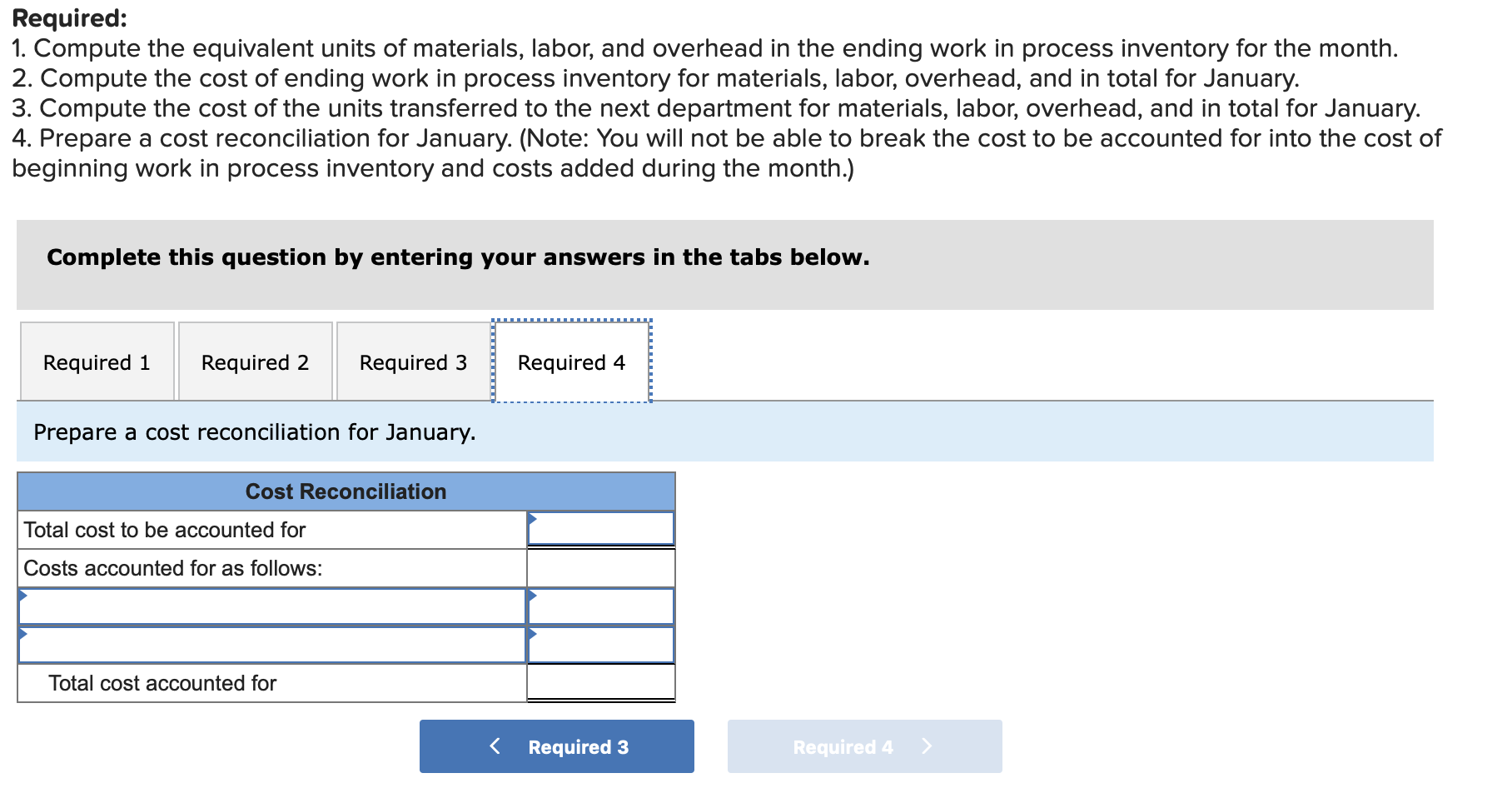The height and width of the screenshot is (808, 1512).
Task: Select the currently active Required 4 tab
Action: (570, 362)
